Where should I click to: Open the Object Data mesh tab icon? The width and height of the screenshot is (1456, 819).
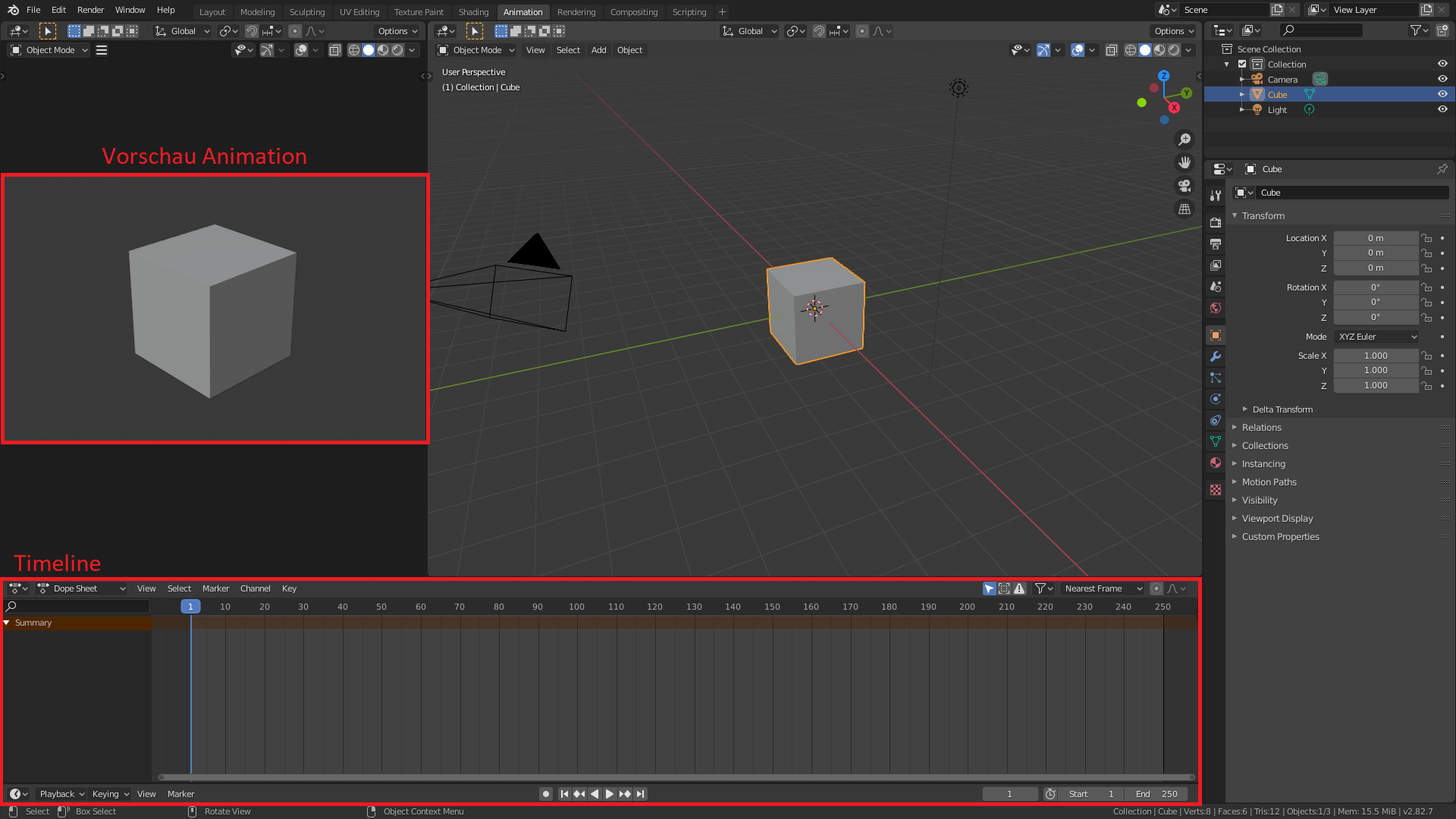point(1216,441)
